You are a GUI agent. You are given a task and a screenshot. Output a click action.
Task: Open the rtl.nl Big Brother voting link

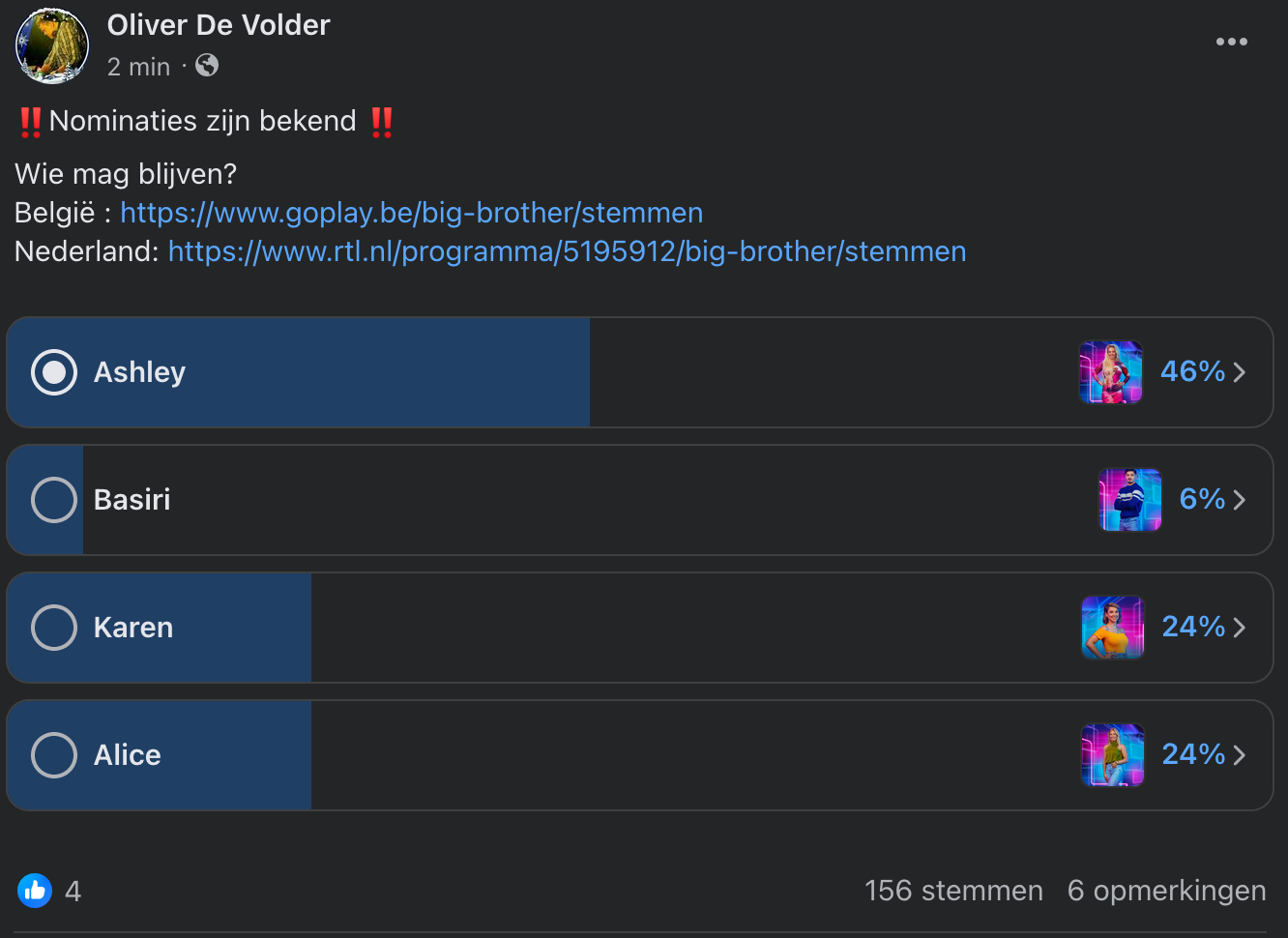(568, 251)
